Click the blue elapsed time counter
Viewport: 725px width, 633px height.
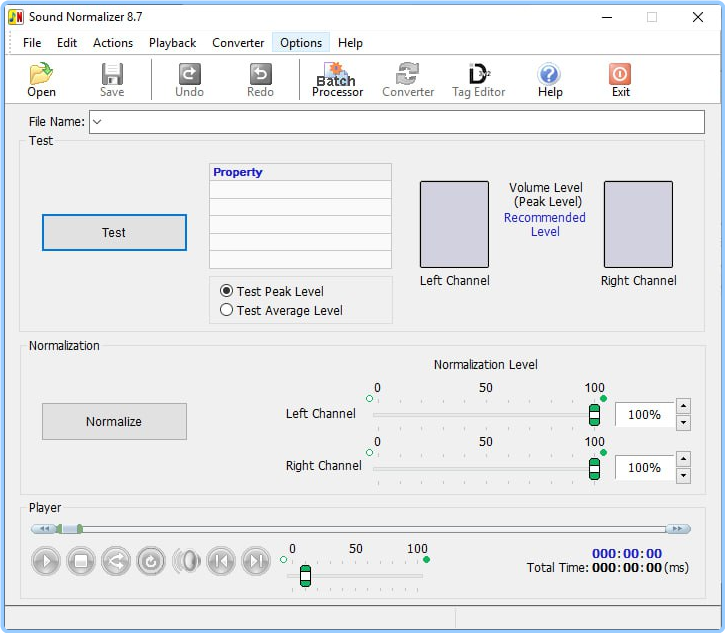627,553
